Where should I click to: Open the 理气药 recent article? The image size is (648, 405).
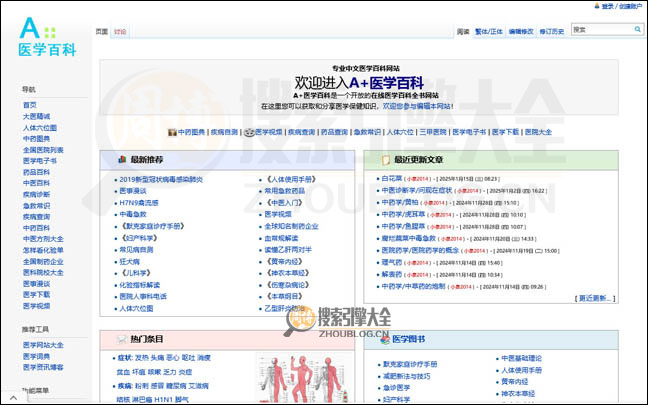point(392,262)
